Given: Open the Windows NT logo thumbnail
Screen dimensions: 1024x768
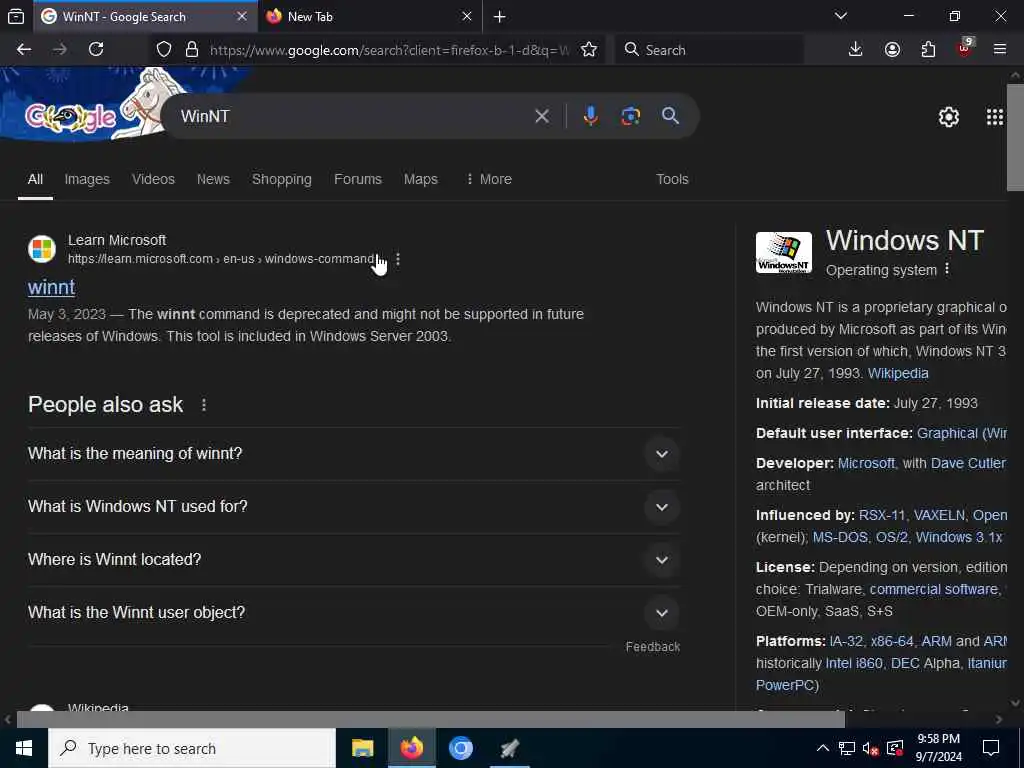Looking at the screenshot, I should (784, 252).
